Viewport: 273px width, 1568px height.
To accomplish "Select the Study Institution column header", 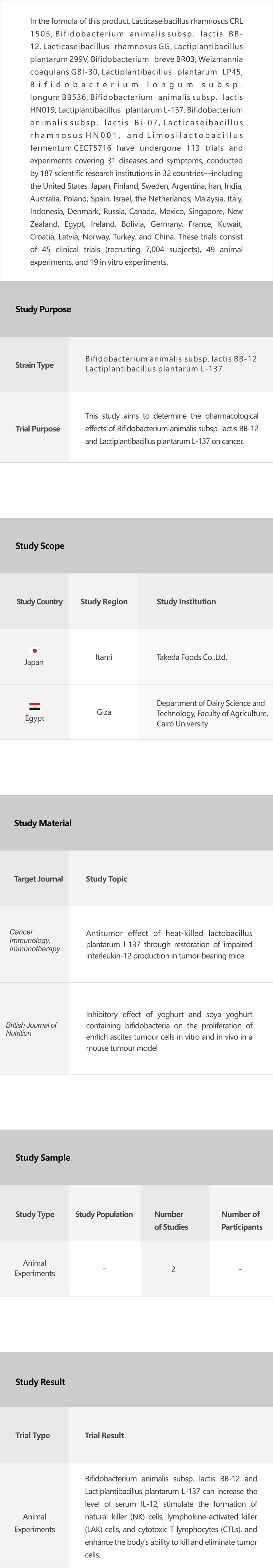I will [186, 601].
